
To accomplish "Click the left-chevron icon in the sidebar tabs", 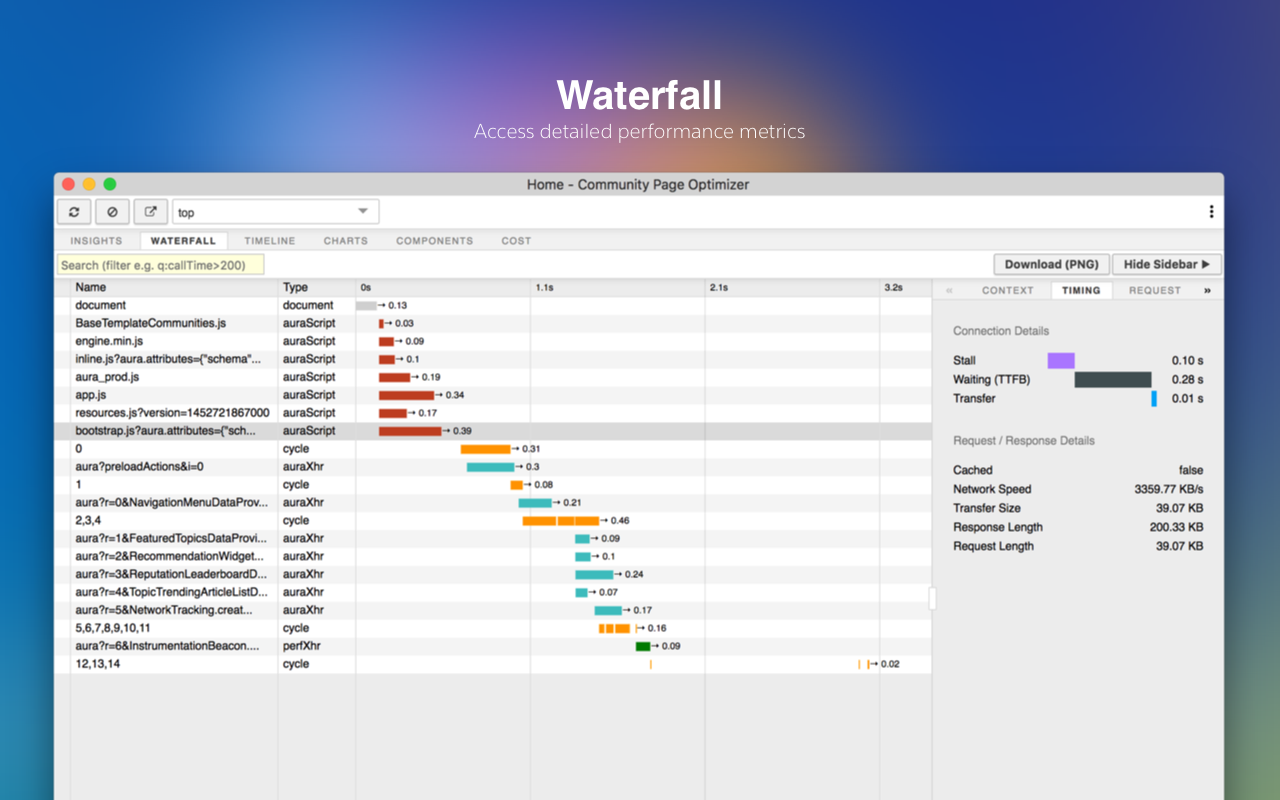I will [948, 290].
